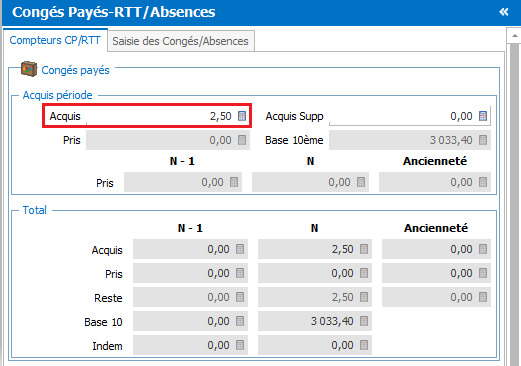Select the Compteurs CP/RTT tab
Screen dimensions: 521x366
(55, 40)
